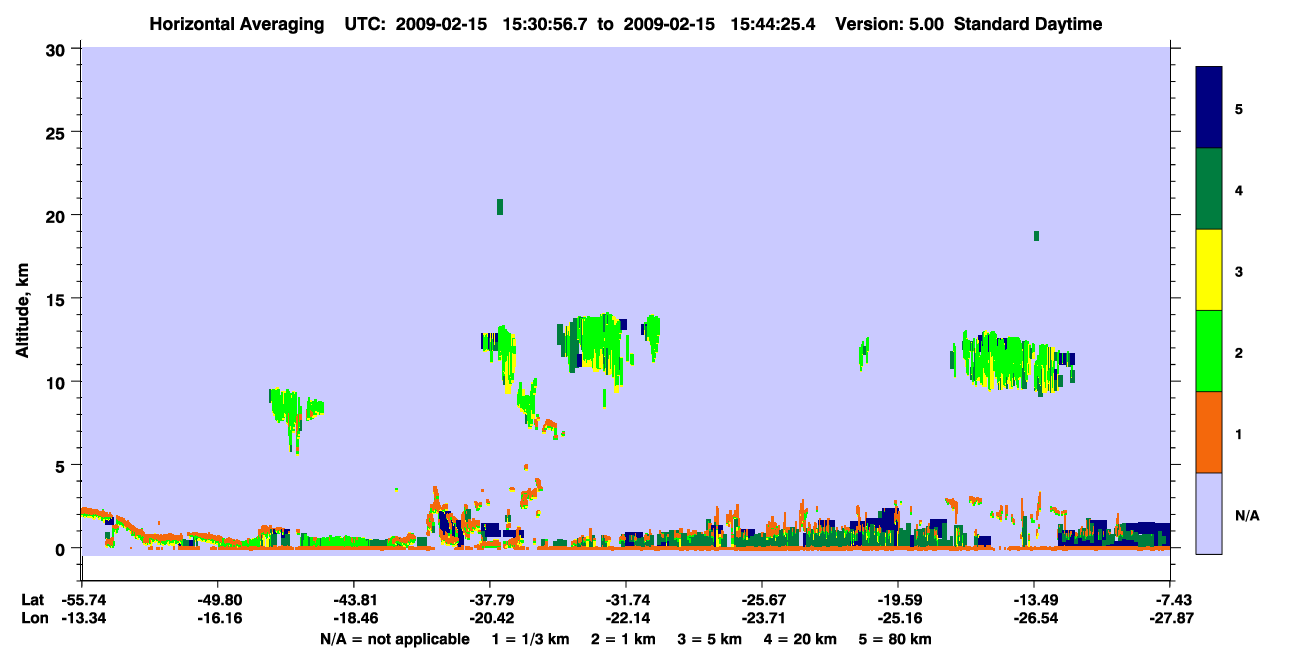The image size is (1300, 667).
Task: Click the color bar label 'N/A'
Action: point(1247,515)
